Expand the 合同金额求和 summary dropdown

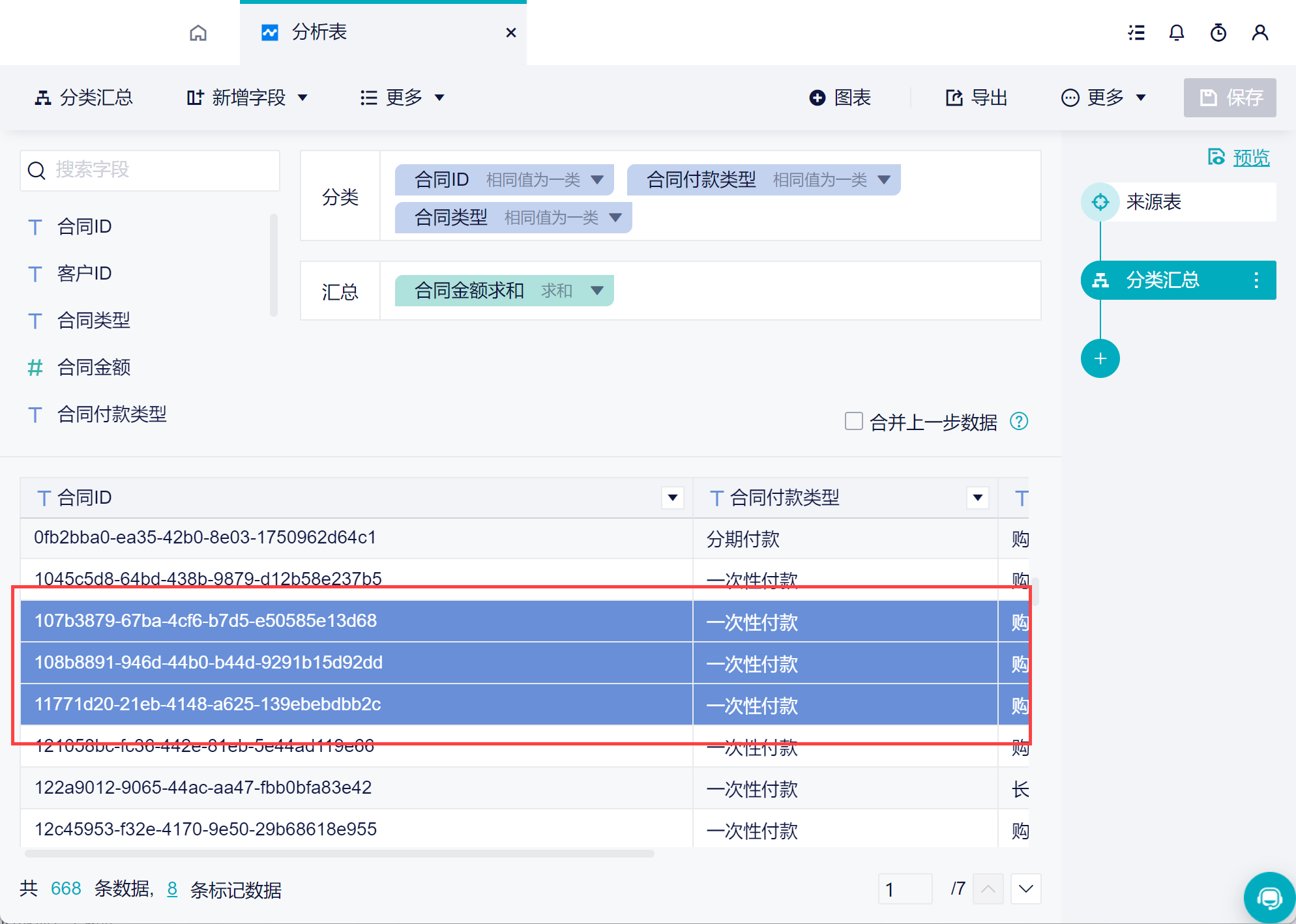click(596, 291)
